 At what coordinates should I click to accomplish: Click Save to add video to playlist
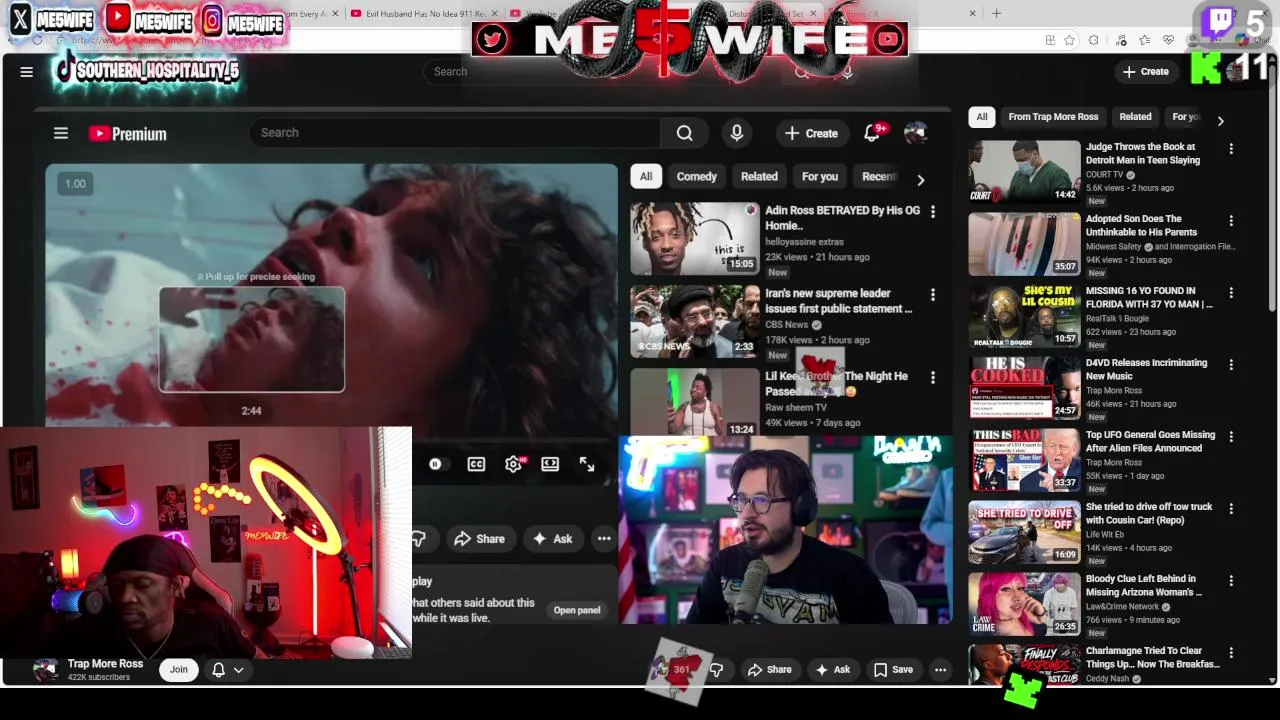pos(893,670)
